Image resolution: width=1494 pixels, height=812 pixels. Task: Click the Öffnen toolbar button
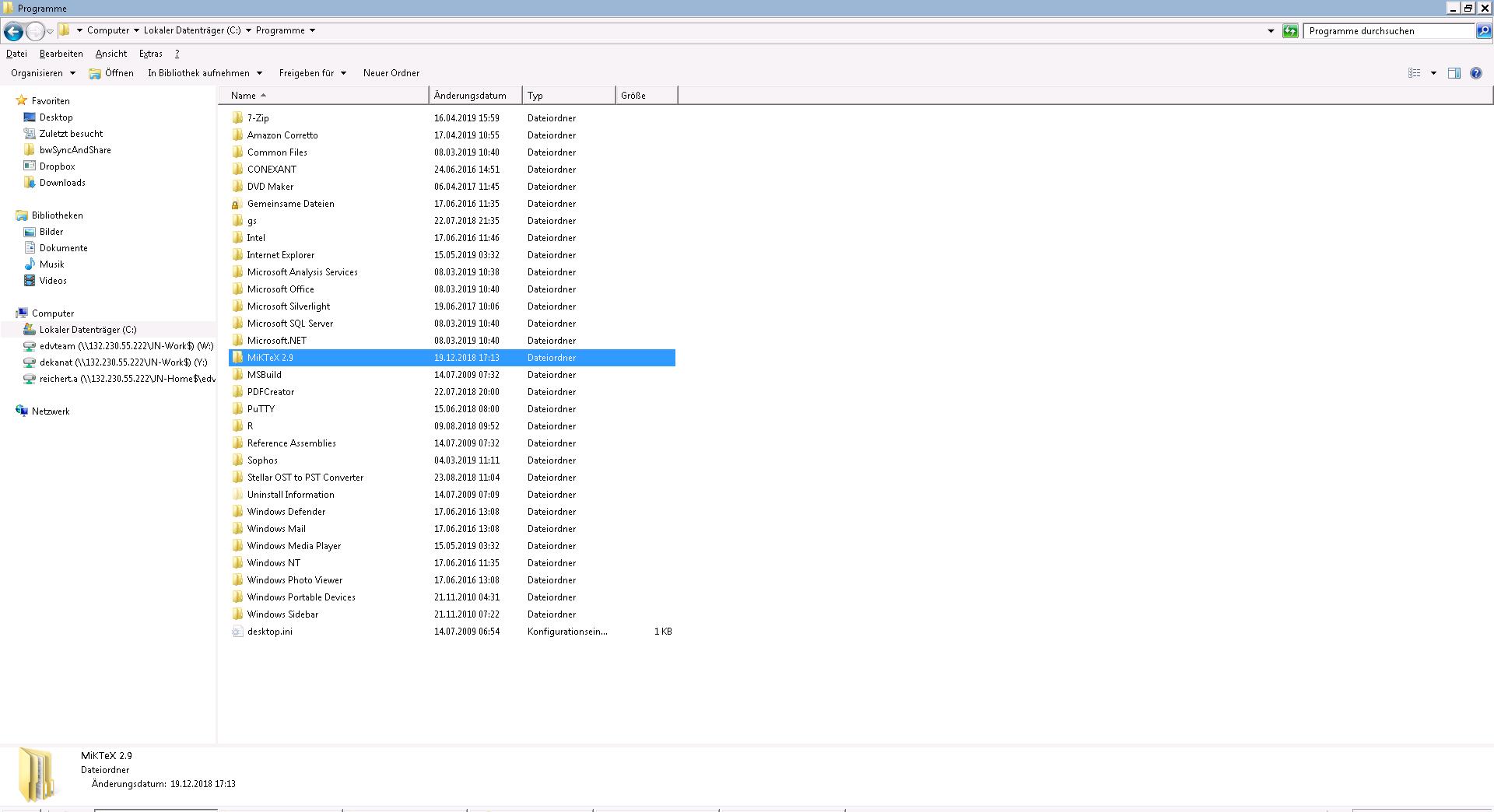pos(111,73)
